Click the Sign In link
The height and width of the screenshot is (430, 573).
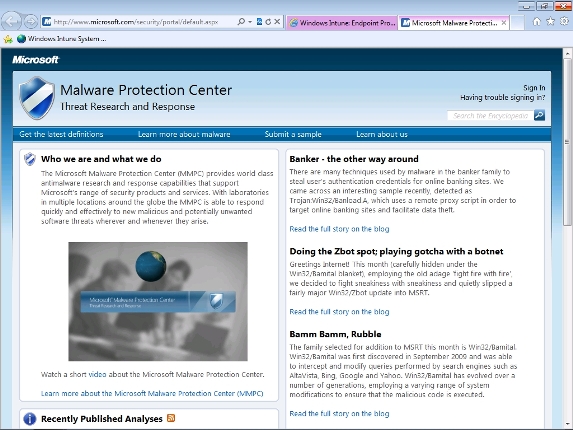click(534, 88)
